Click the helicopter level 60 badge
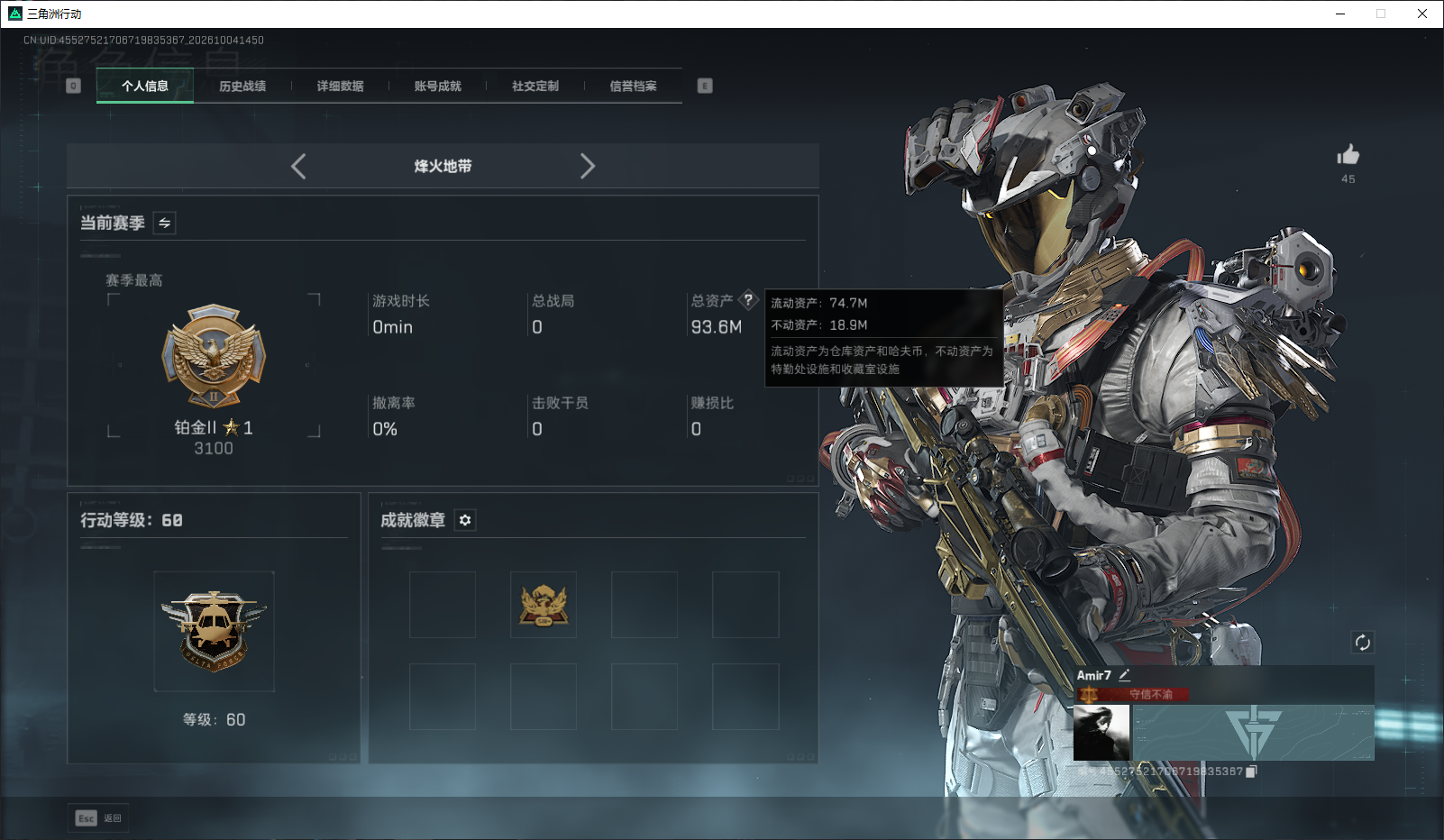Viewport: 1444px width, 840px height. click(214, 631)
